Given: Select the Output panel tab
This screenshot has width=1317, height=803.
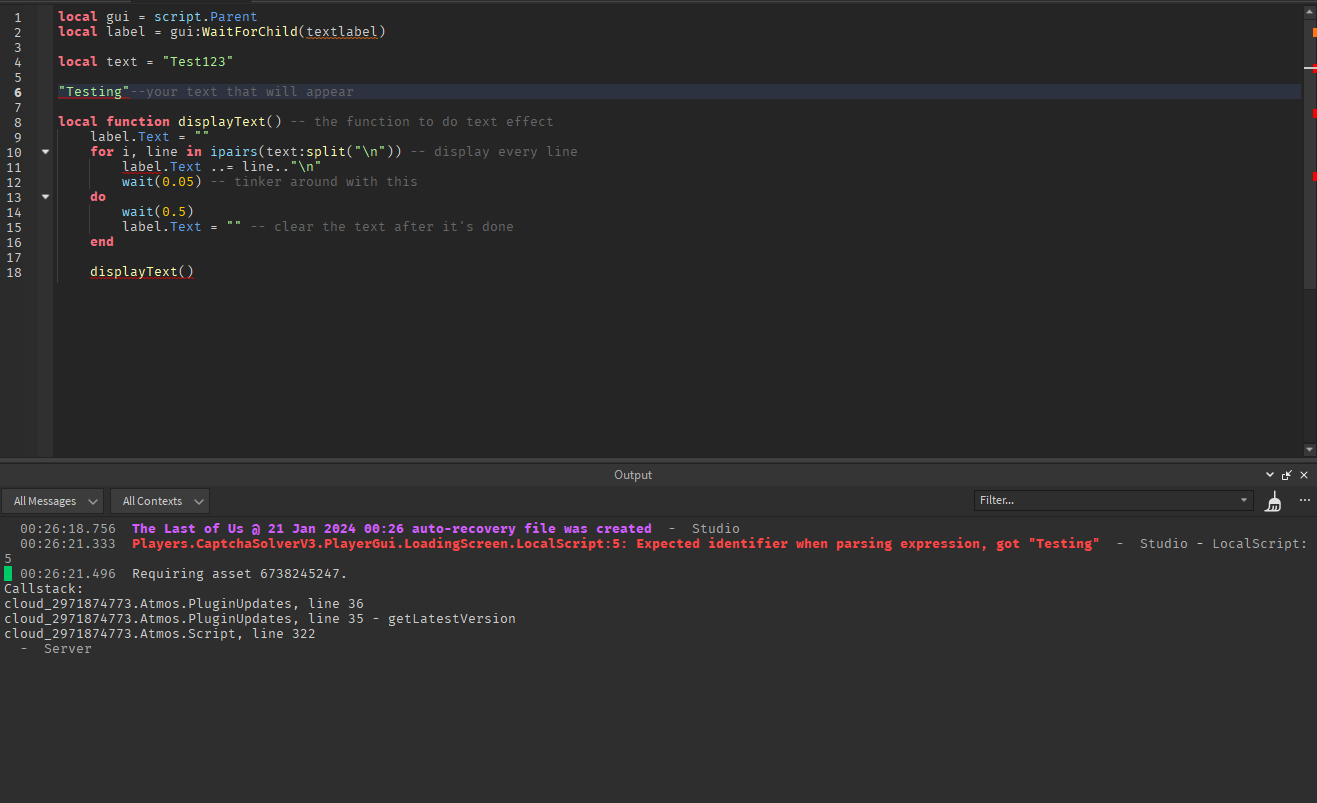Looking at the screenshot, I should [x=632, y=474].
